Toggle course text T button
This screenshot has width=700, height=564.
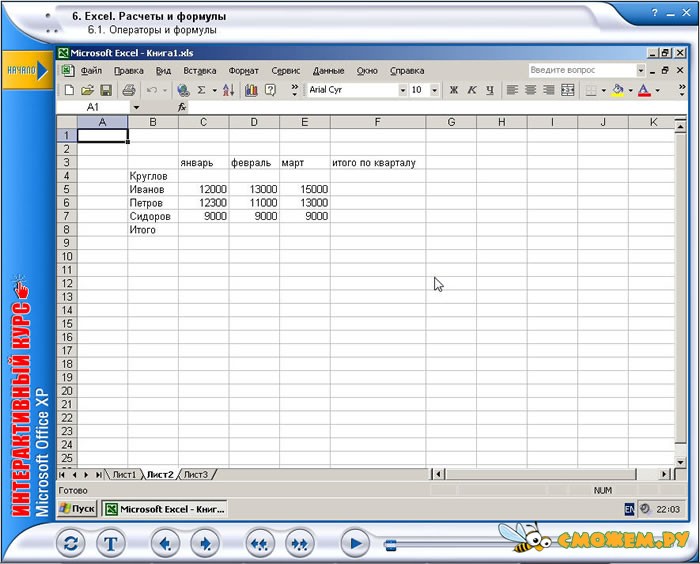110,543
